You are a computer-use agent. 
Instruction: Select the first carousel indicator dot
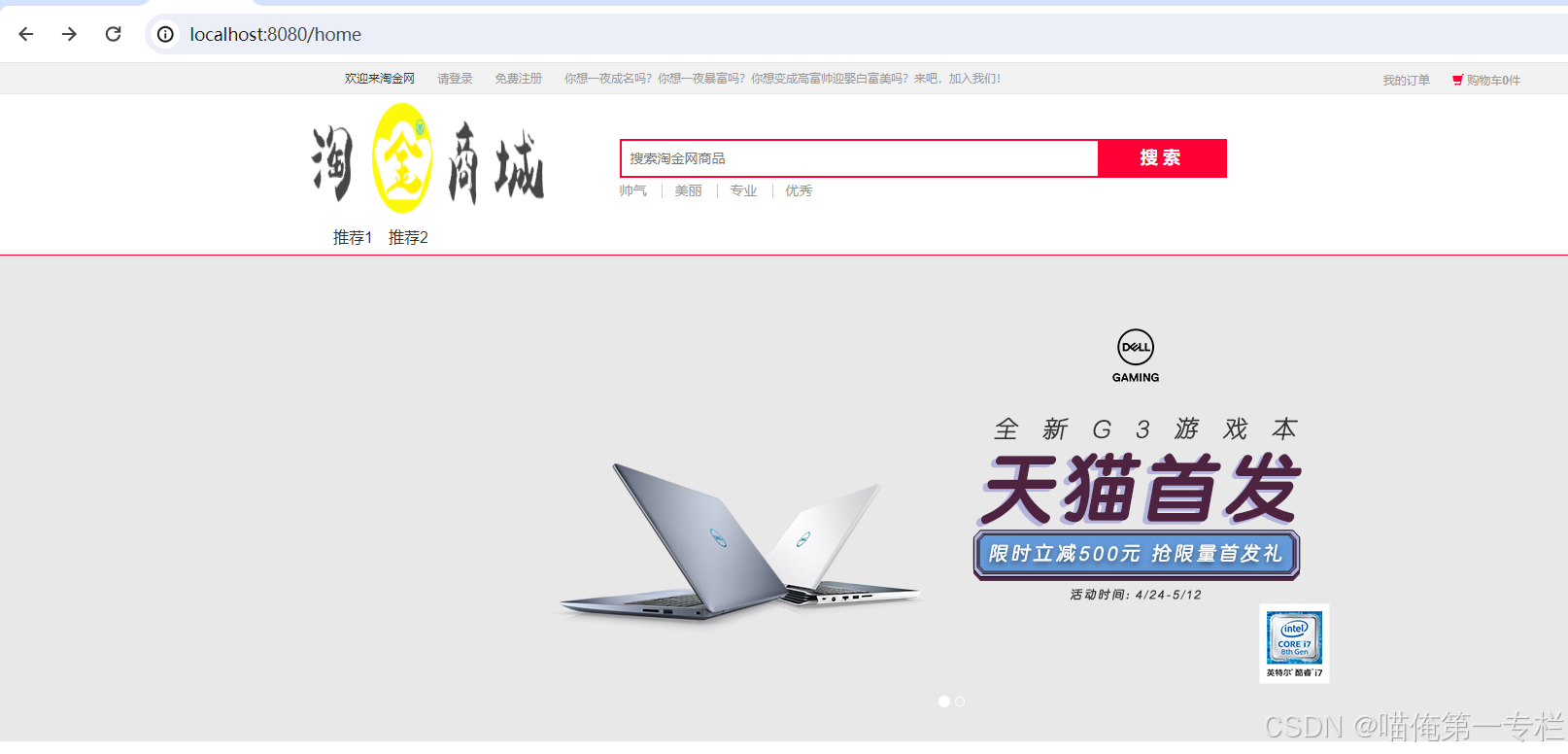(x=944, y=702)
